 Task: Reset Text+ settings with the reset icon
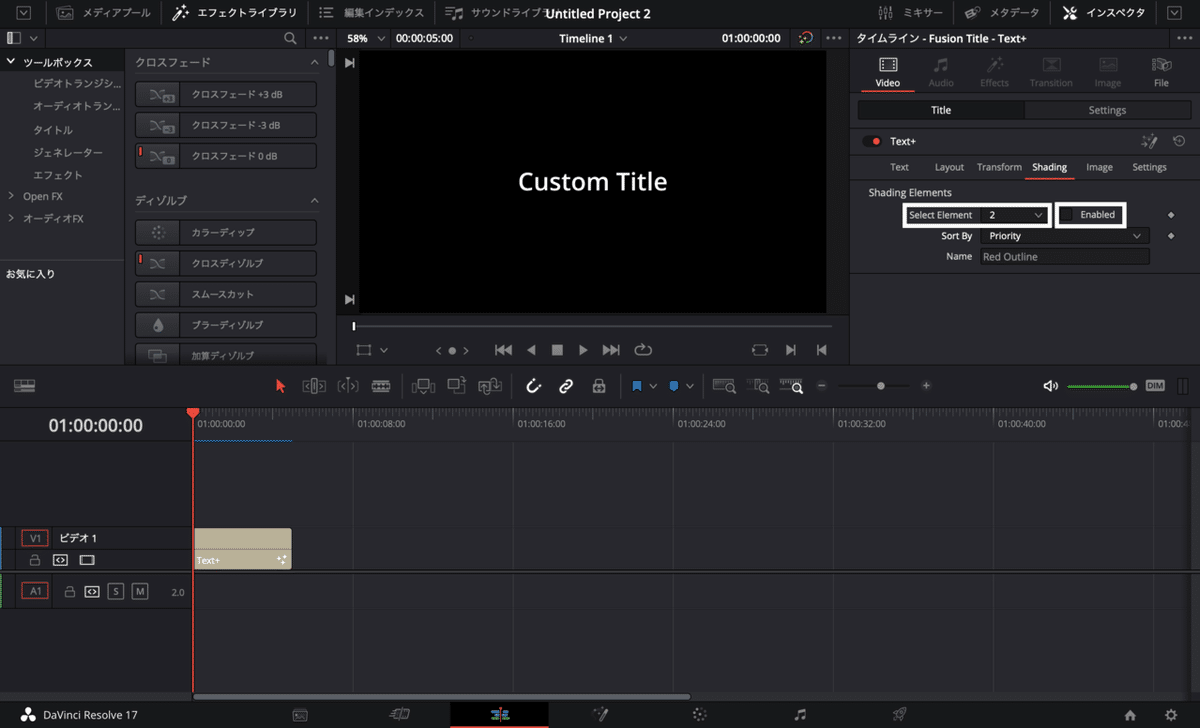coord(1179,142)
